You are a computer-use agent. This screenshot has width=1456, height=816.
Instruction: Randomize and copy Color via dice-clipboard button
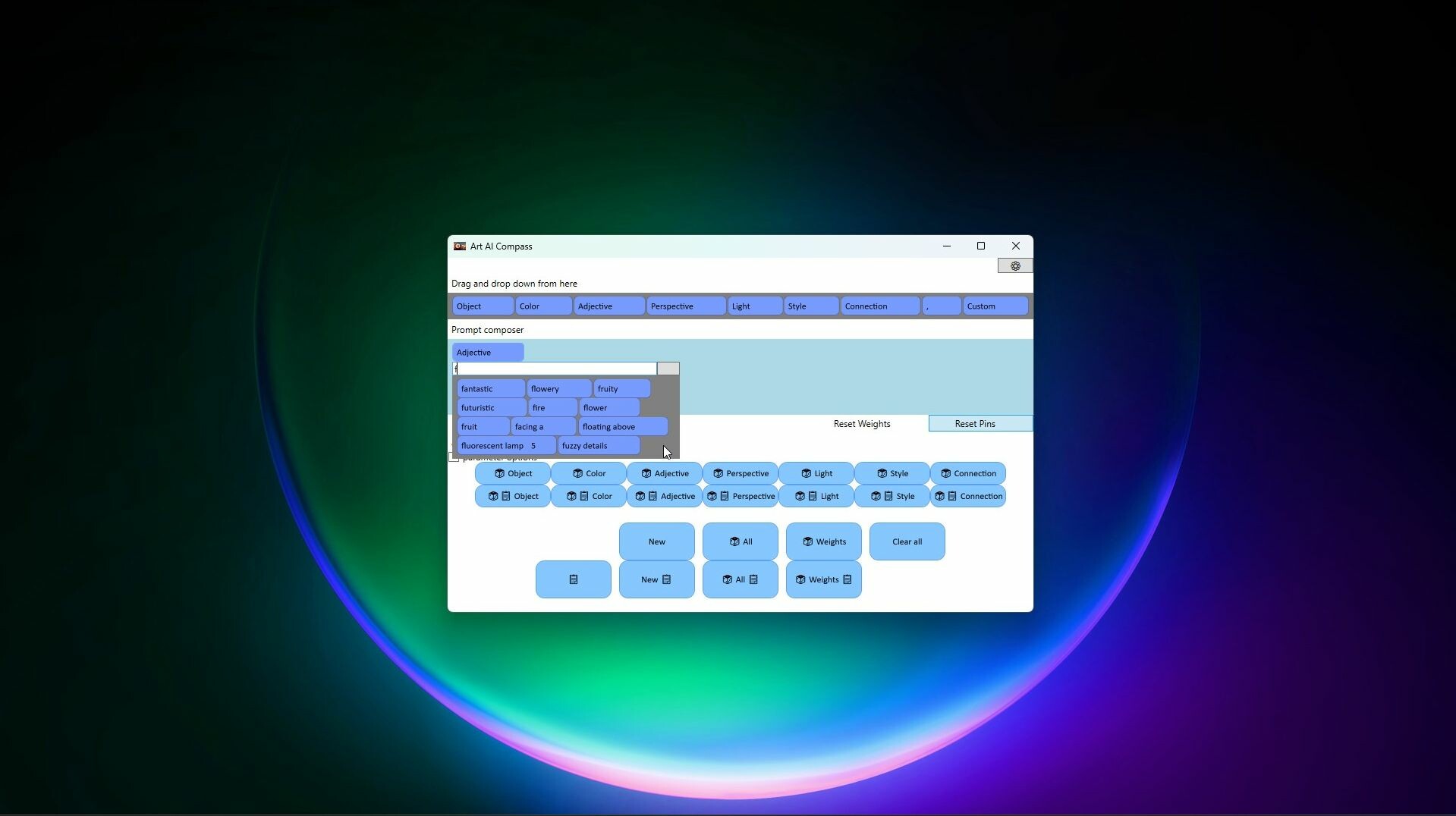coord(588,496)
